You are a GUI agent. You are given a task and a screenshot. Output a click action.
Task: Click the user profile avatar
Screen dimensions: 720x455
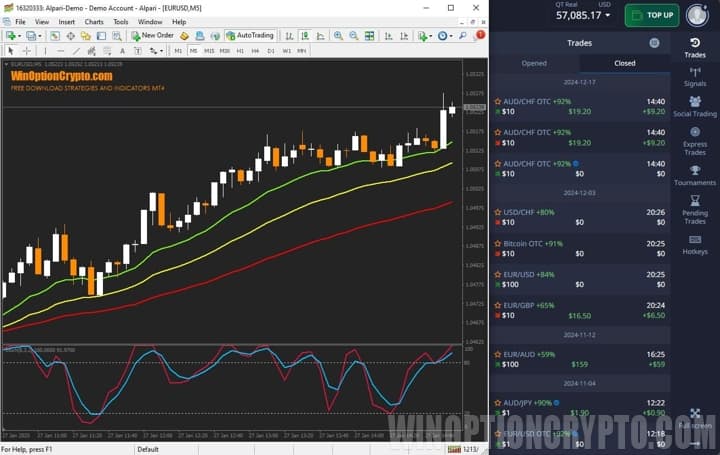point(697,15)
